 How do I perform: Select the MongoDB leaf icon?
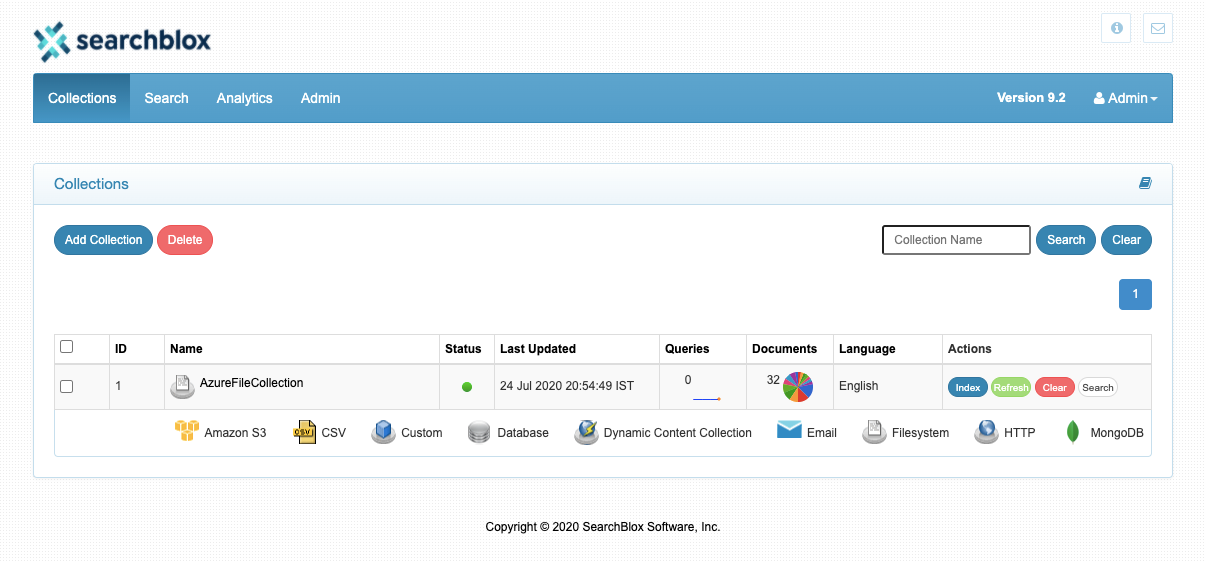point(1073,432)
